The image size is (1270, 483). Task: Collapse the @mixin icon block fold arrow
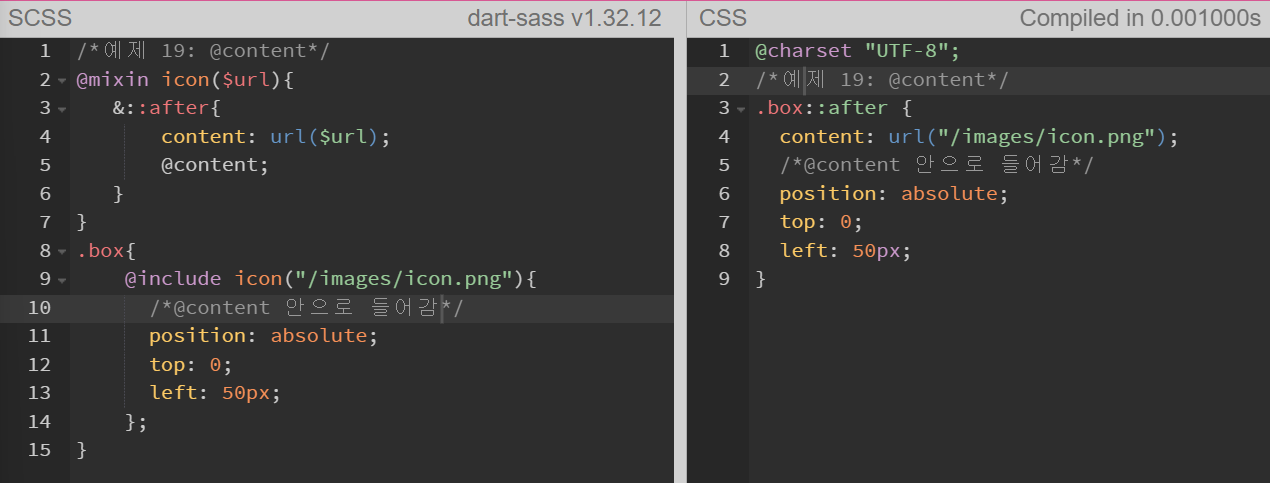pyautogui.click(x=61, y=81)
